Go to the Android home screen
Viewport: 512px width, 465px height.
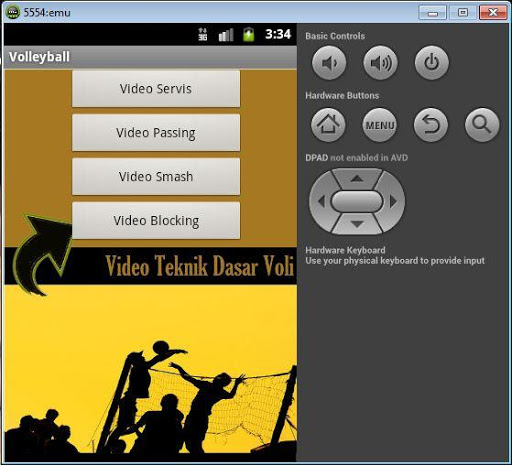[x=328, y=125]
